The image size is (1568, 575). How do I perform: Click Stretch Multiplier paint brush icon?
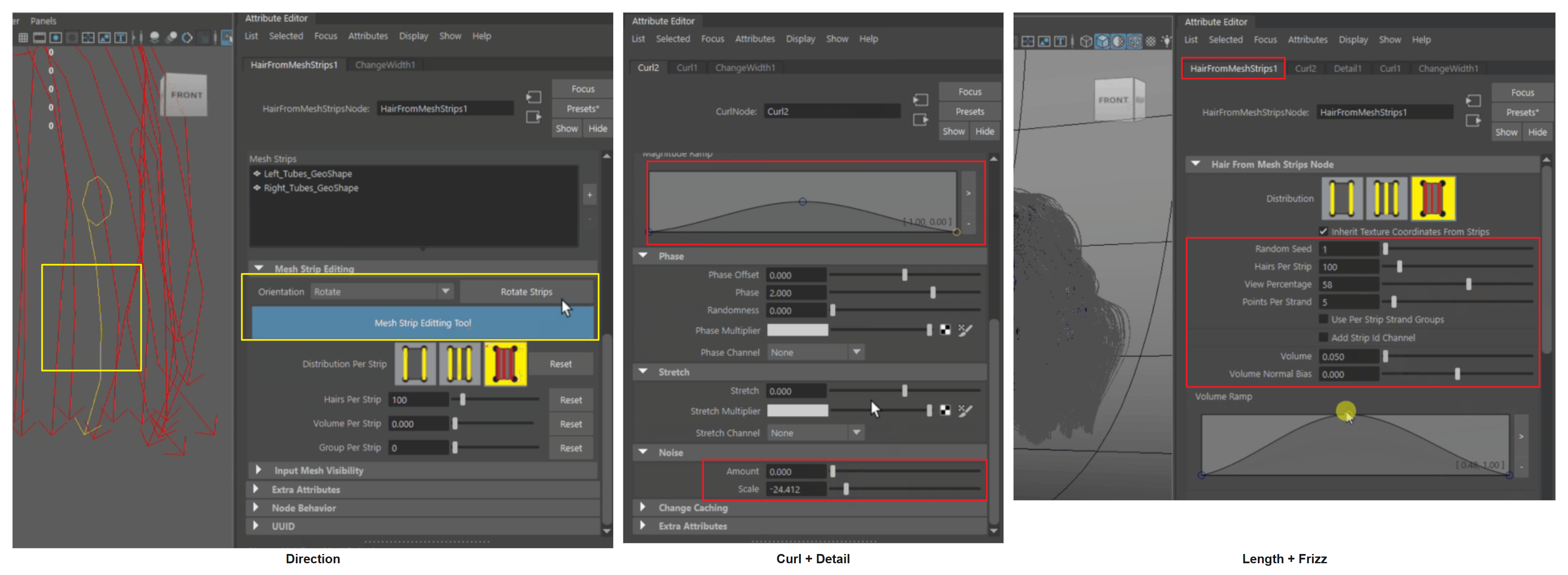click(965, 410)
